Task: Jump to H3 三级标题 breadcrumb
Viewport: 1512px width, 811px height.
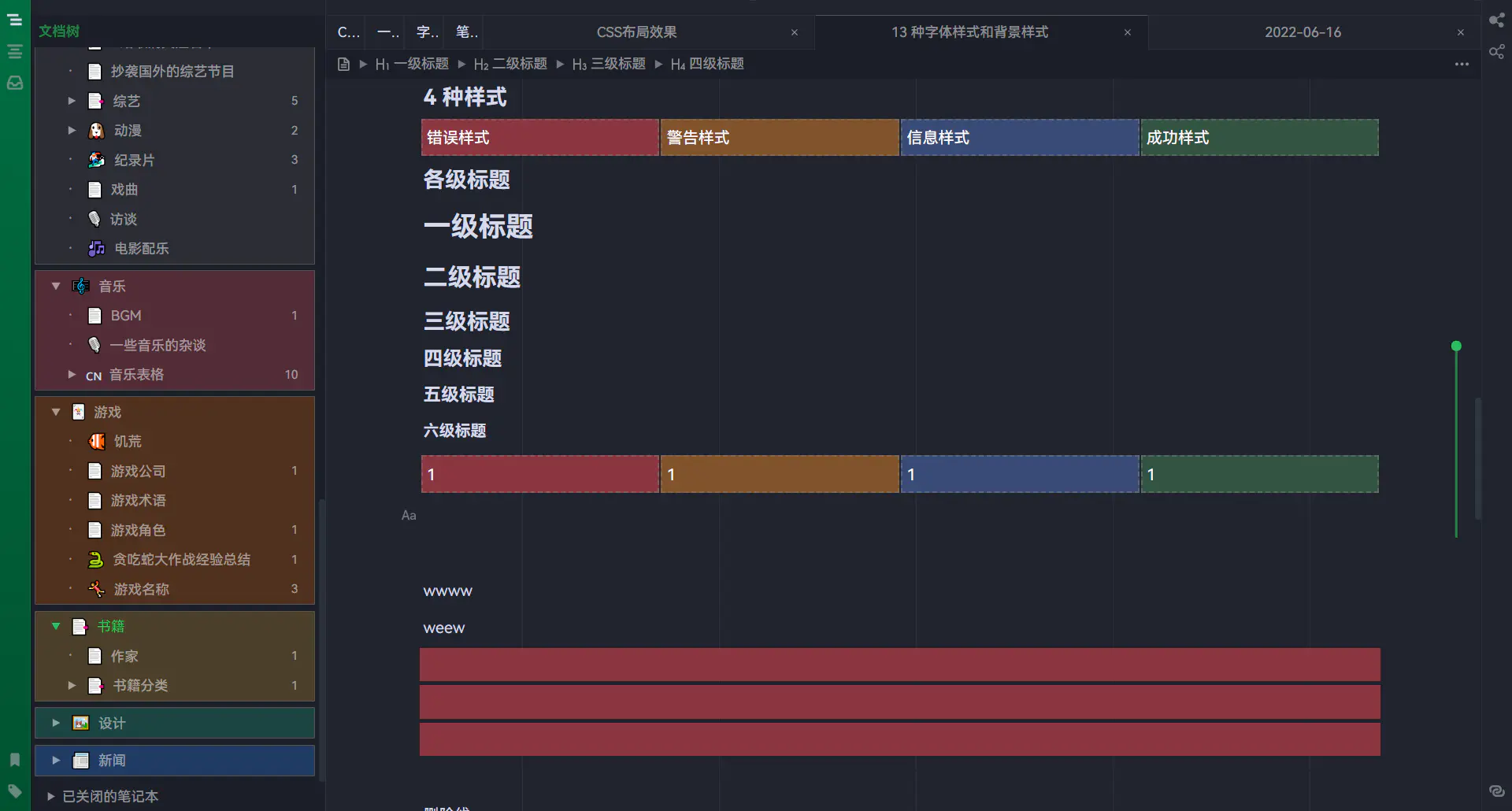Action: 609,64
